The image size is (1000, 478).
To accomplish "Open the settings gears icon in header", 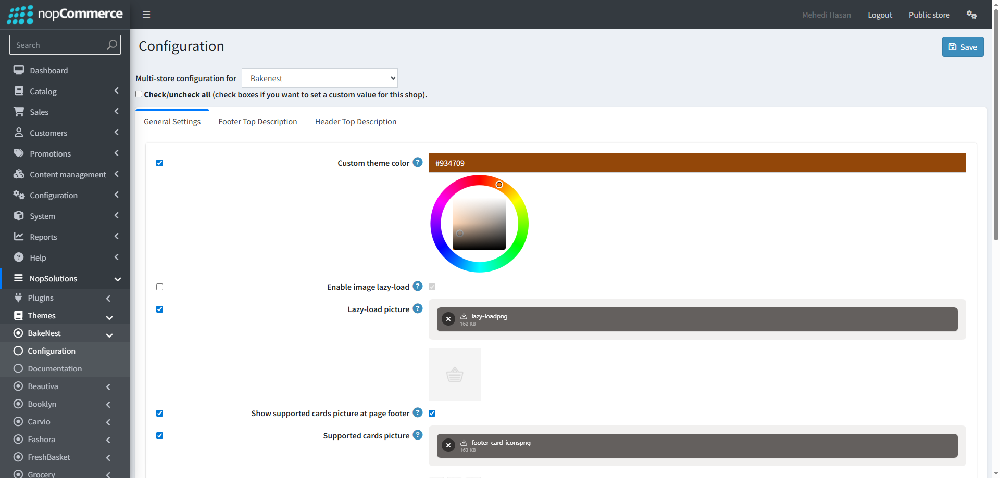I will point(971,15).
